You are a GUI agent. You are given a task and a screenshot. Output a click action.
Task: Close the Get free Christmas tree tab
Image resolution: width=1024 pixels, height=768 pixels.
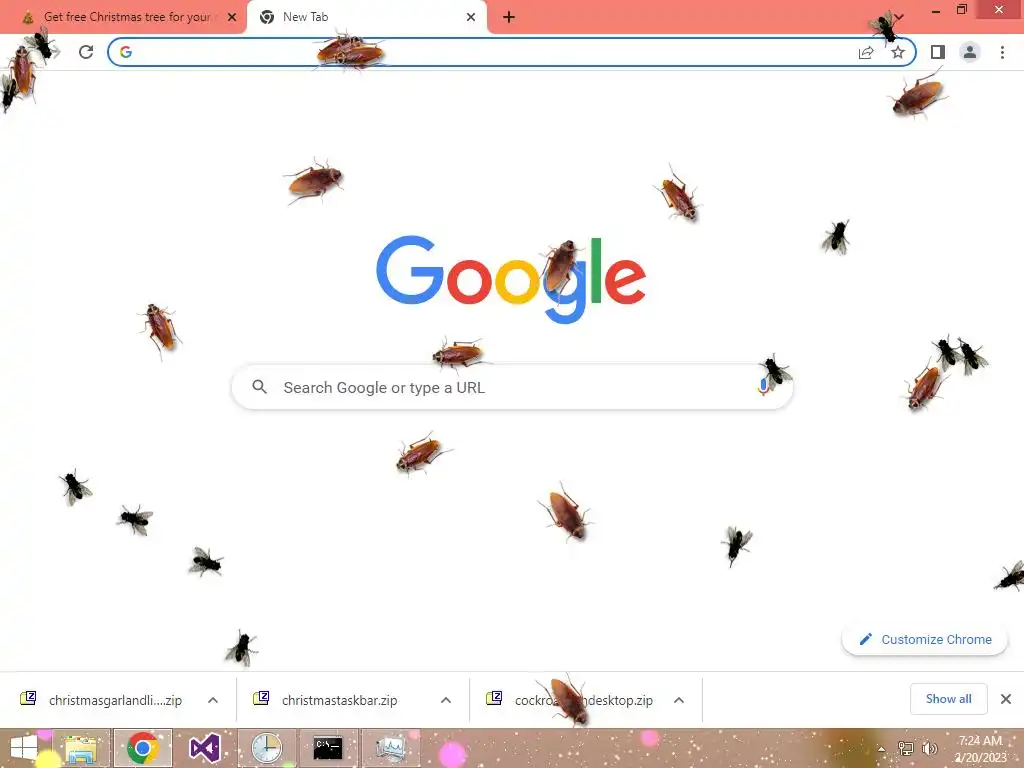[x=232, y=17]
